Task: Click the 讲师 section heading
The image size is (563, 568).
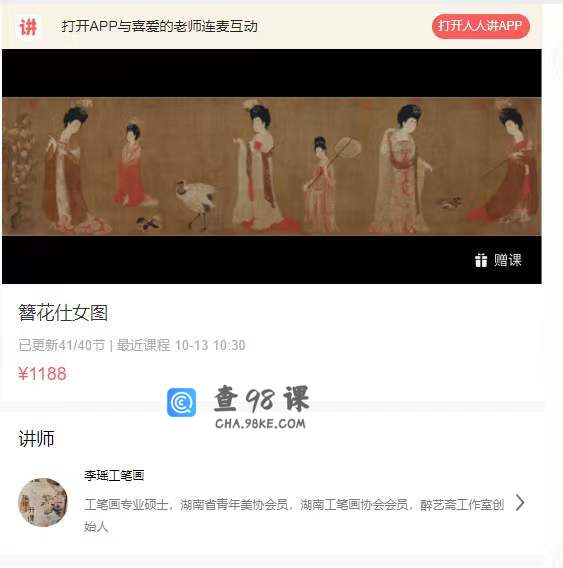Action: [x=37, y=439]
